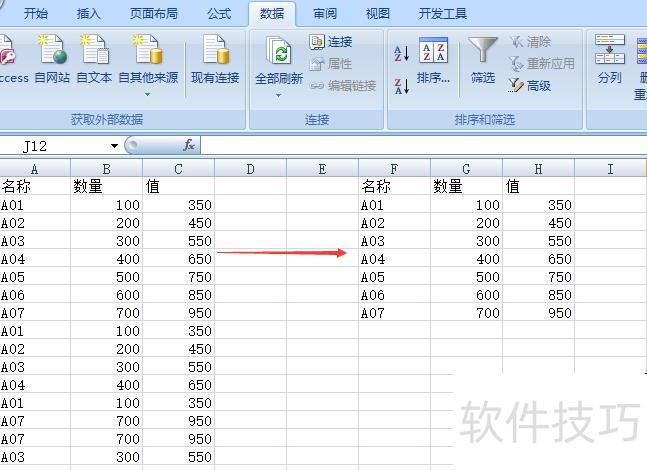The height and width of the screenshot is (470, 647).
Task: Click Properties (属性) button
Action: click(x=331, y=64)
